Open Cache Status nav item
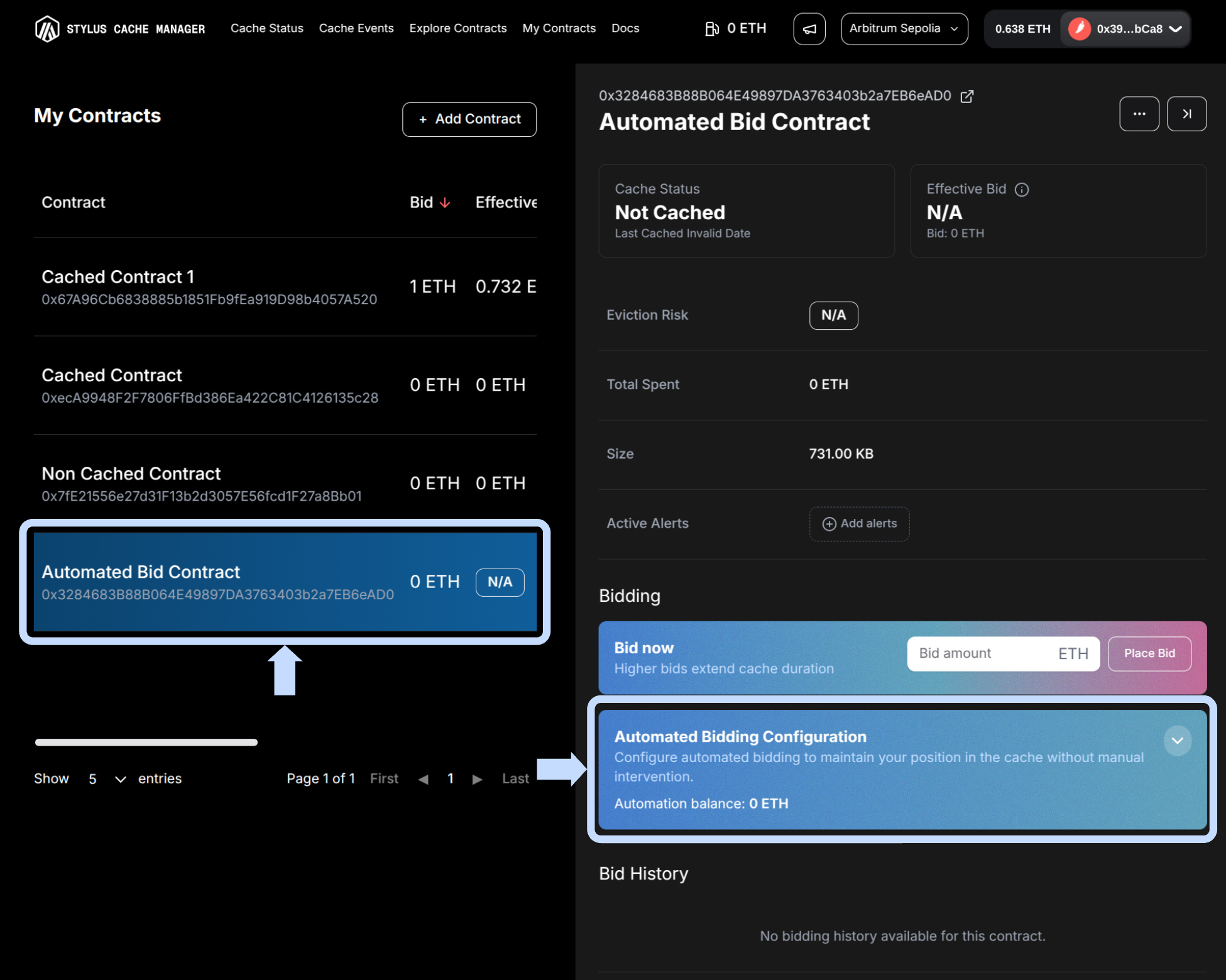 click(267, 28)
